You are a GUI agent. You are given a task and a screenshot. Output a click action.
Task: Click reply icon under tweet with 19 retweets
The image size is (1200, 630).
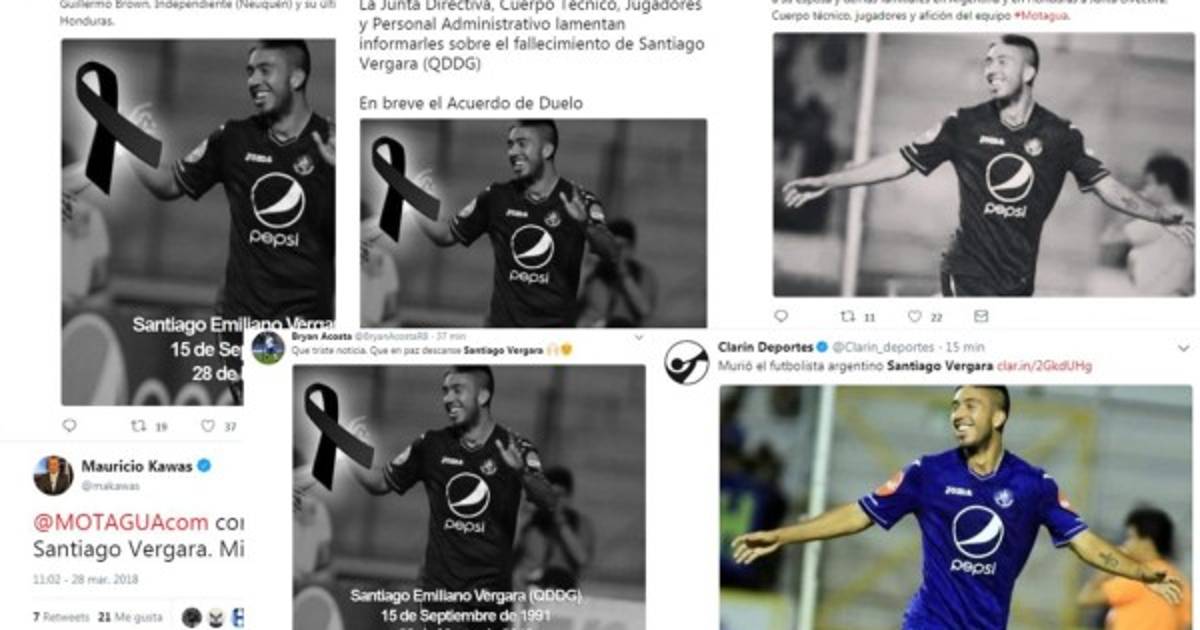68,425
